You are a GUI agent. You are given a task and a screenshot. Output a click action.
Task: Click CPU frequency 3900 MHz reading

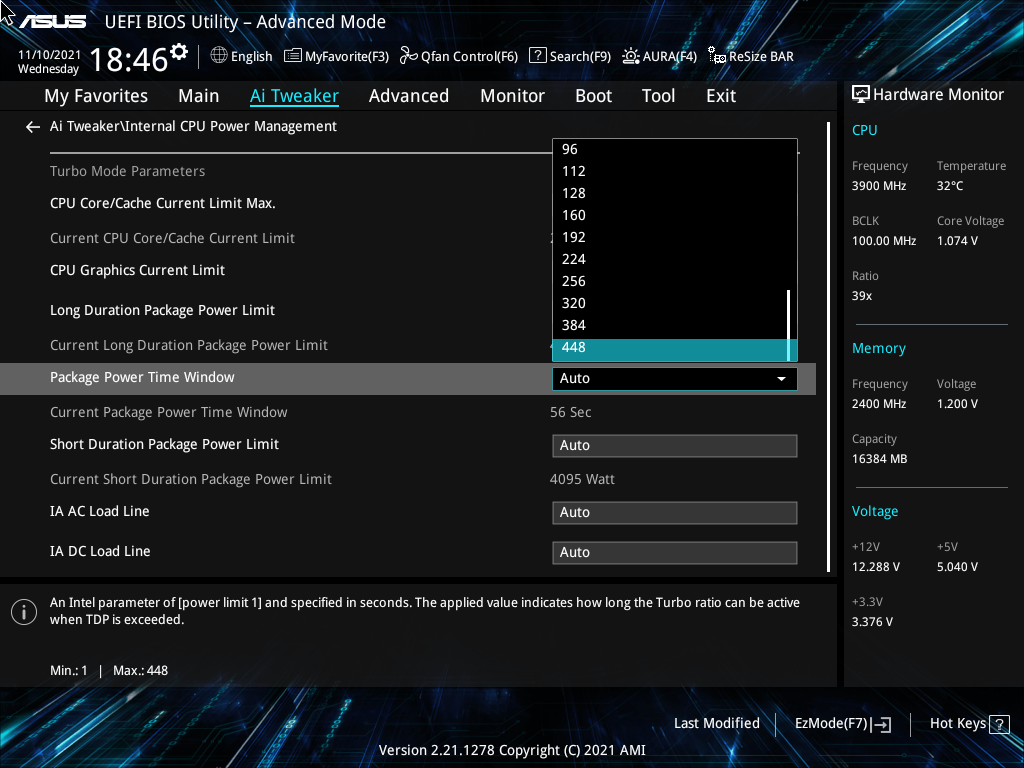[x=878, y=186]
